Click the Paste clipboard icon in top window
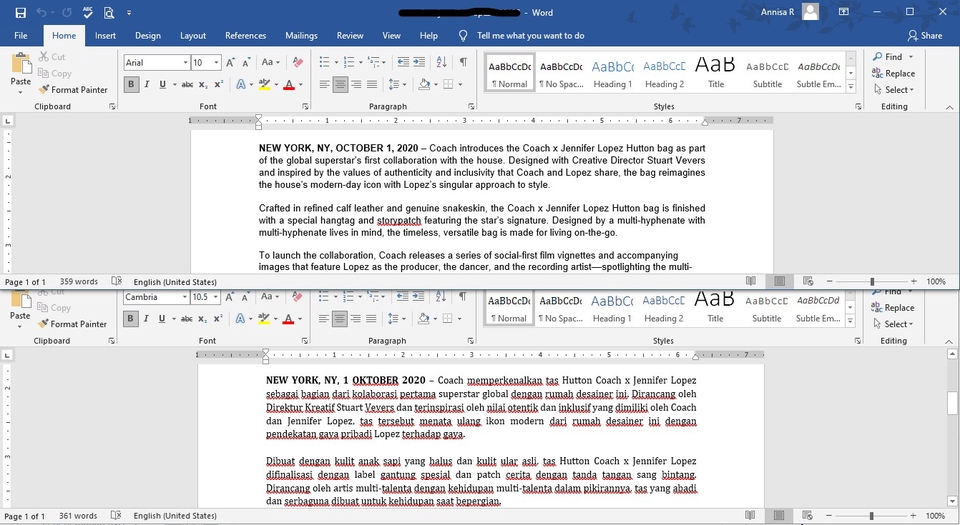 point(21,63)
